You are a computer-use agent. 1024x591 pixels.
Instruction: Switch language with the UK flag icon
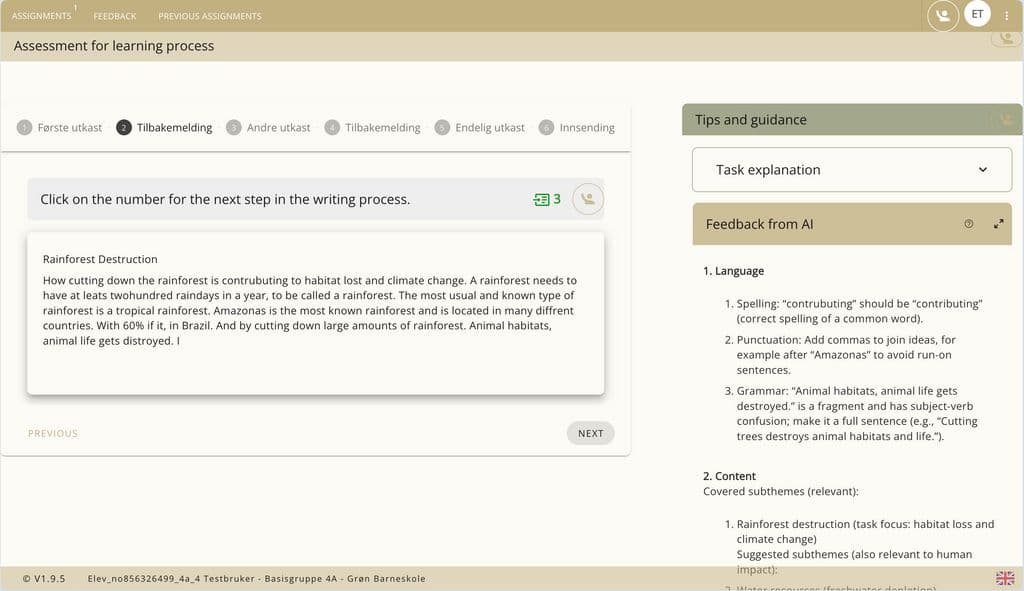click(x=1005, y=578)
